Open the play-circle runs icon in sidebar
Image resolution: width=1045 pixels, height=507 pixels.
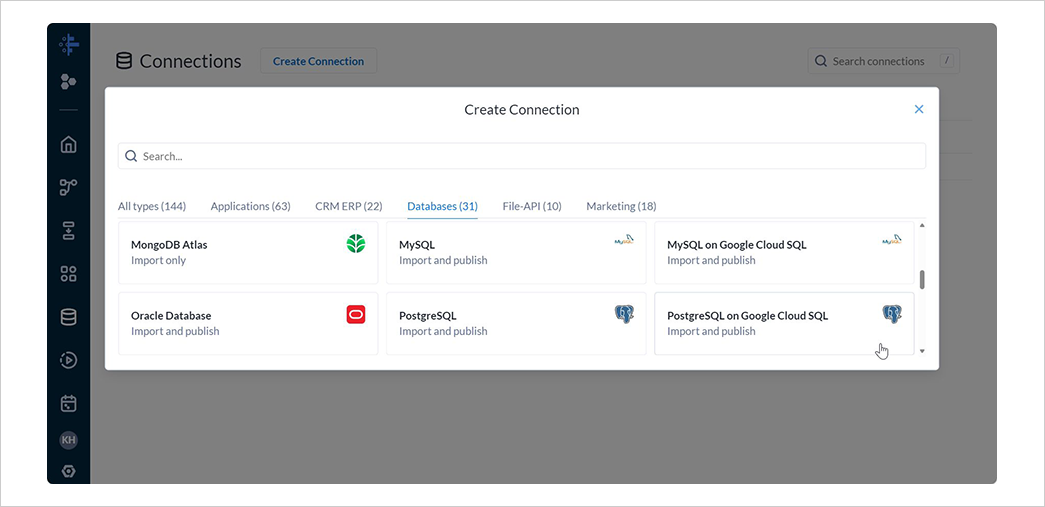point(69,360)
